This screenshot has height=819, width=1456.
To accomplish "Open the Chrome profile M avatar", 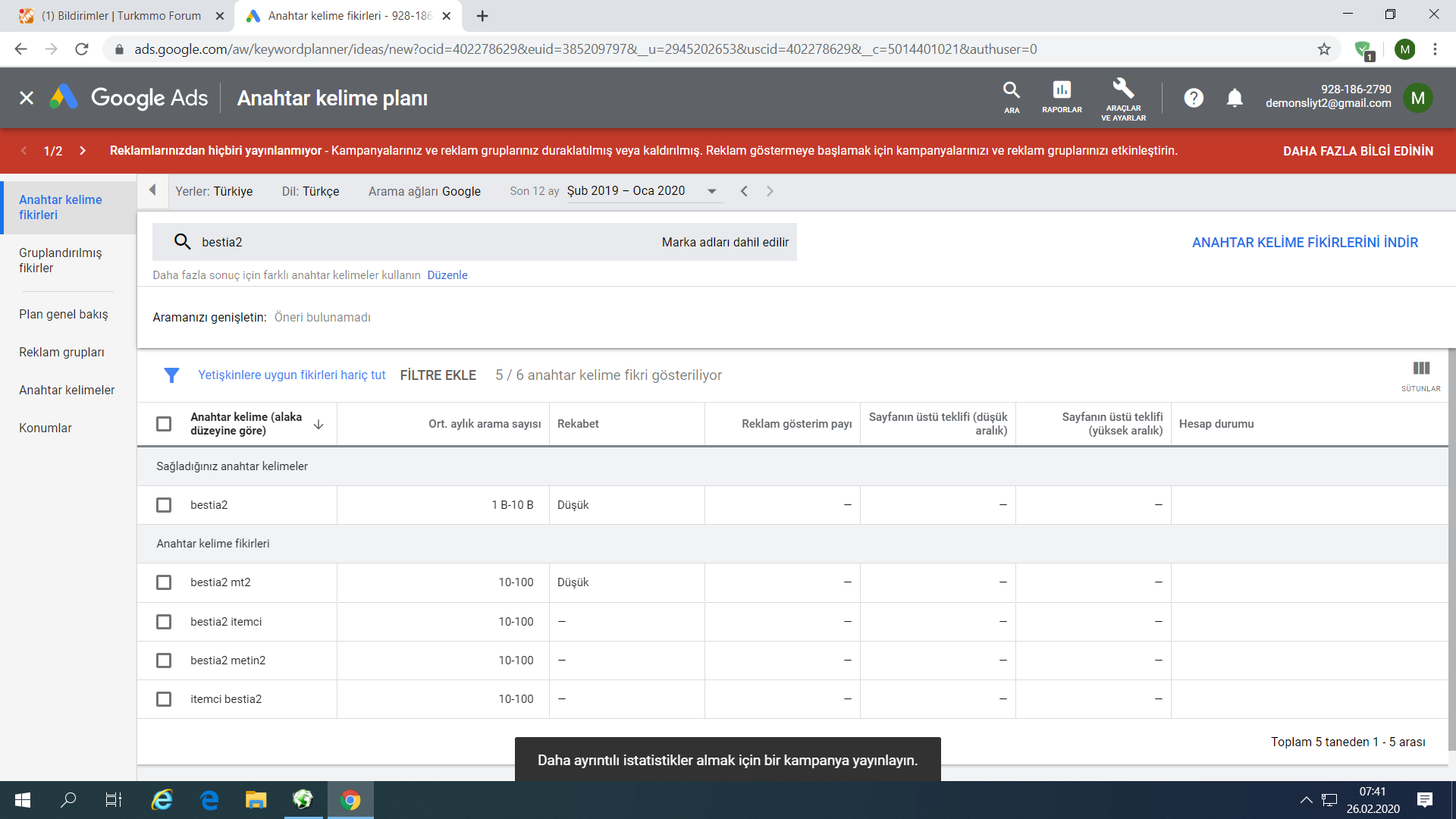I will pos(1404,49).
